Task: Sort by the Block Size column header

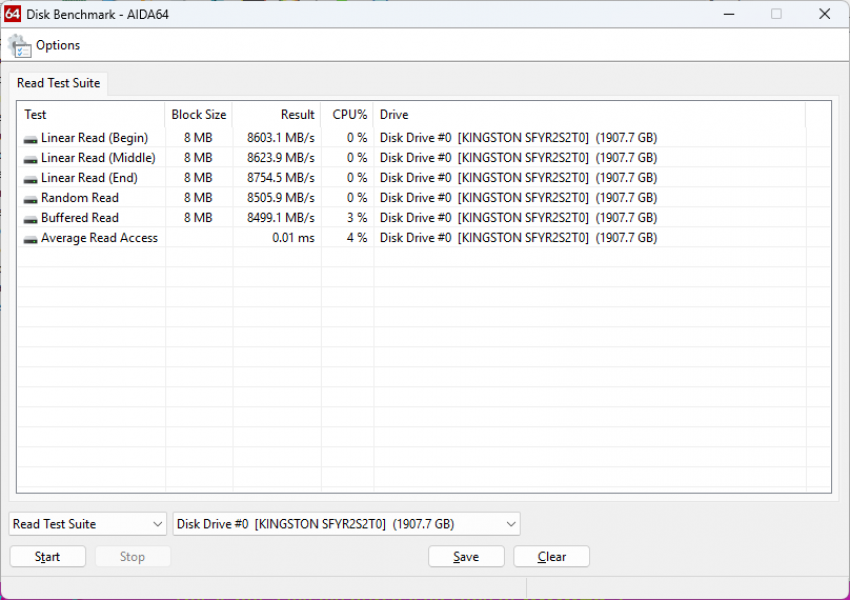Action: (198, 114)
